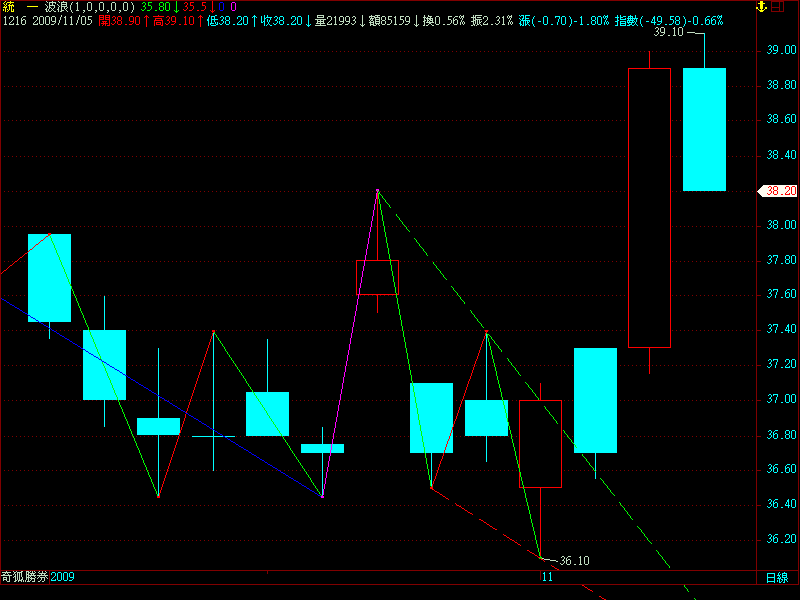Viewport: 800px width, 600px height.
Task: Click the 37.80 price axis label
Action: [781, 260]
